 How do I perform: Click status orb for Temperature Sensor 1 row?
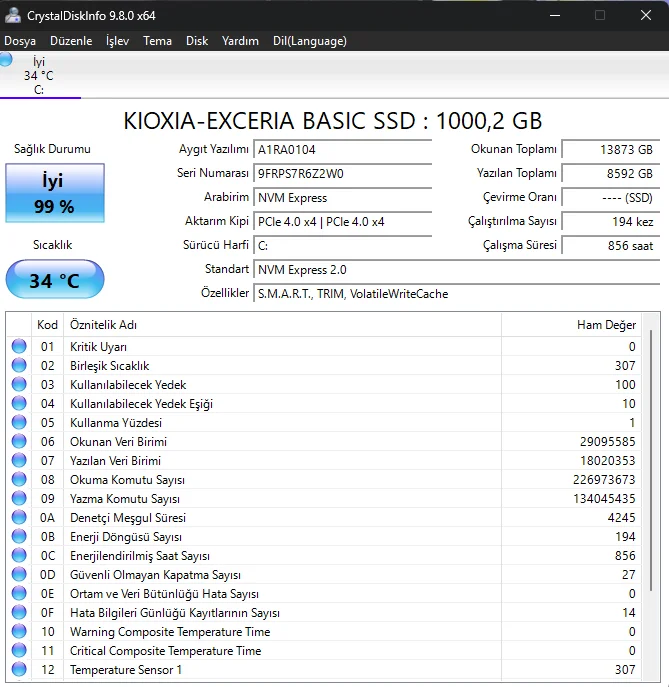[x=19, y=669]
